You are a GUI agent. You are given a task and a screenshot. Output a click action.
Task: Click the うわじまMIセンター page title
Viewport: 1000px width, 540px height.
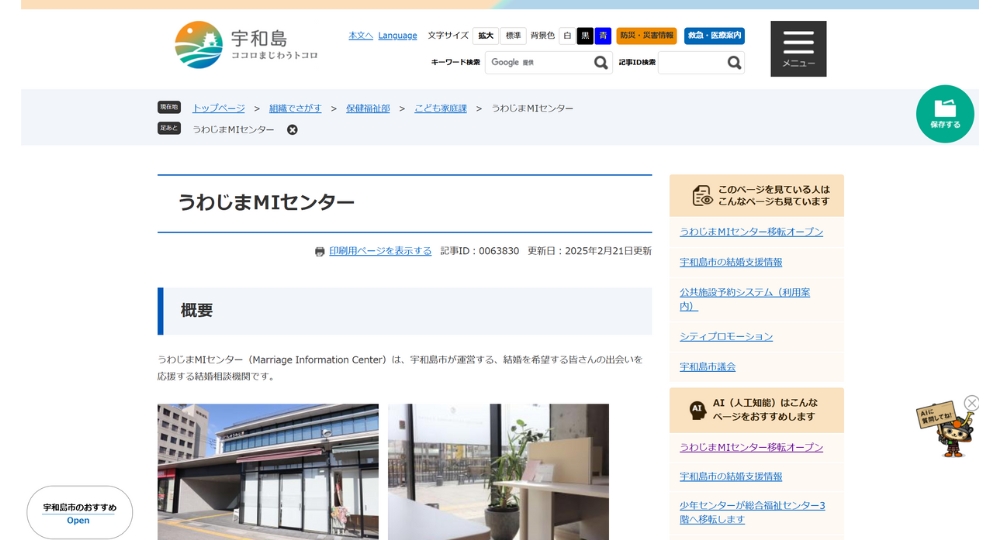coord(266,203)
